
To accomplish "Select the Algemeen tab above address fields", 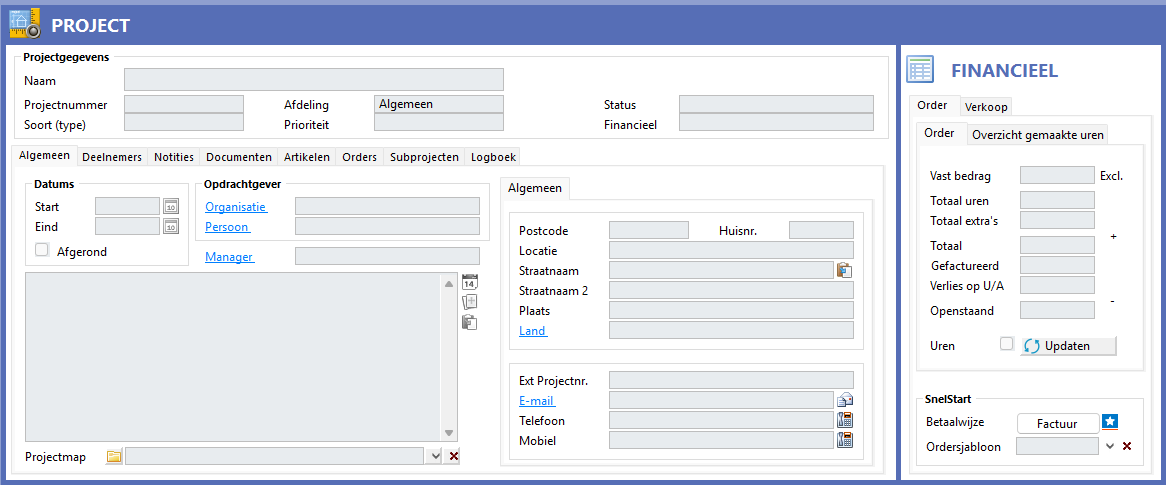I will coord(535,188).
